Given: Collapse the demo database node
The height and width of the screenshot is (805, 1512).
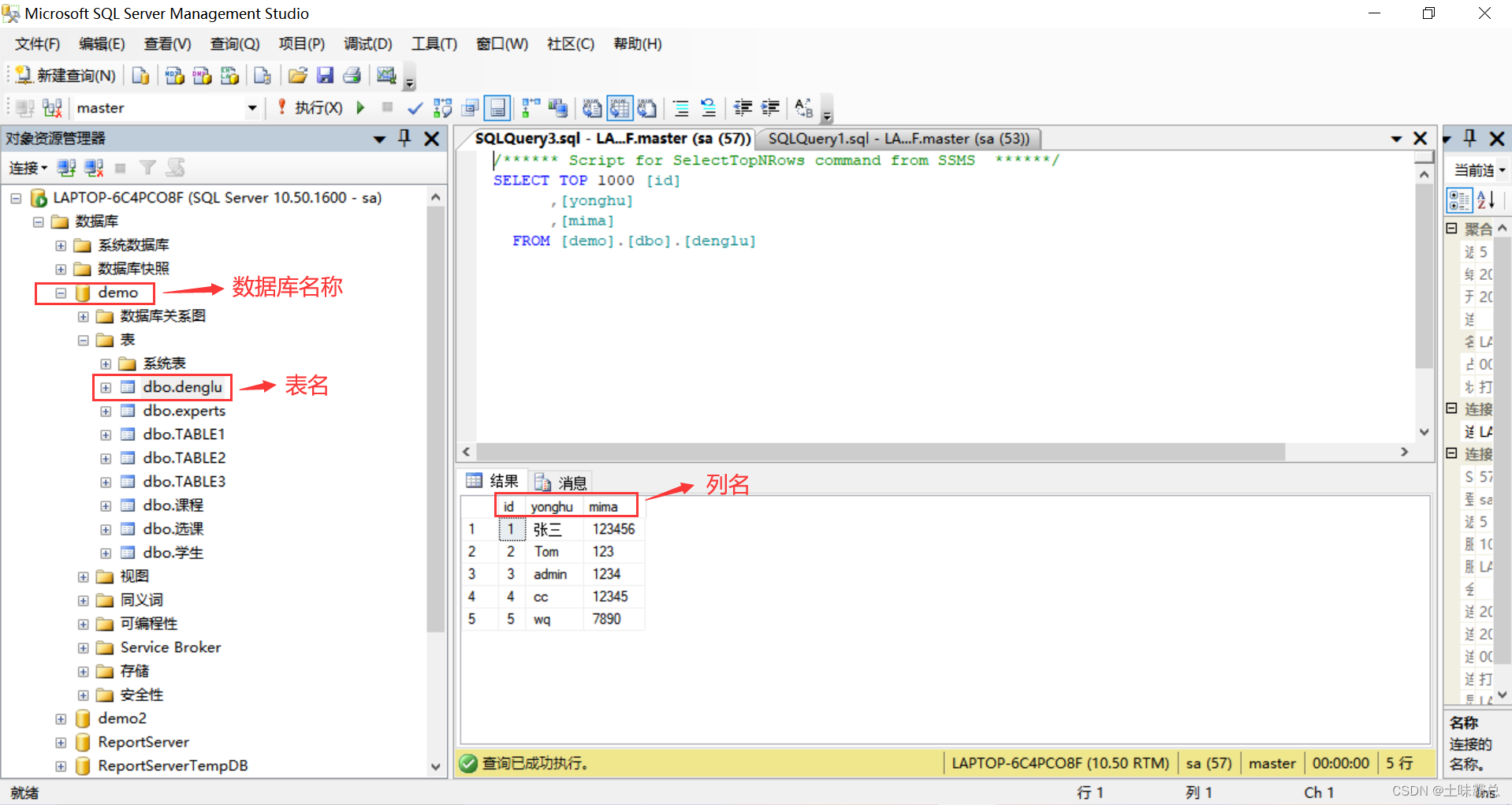Looking at the screenshot, I should point(61,293).
